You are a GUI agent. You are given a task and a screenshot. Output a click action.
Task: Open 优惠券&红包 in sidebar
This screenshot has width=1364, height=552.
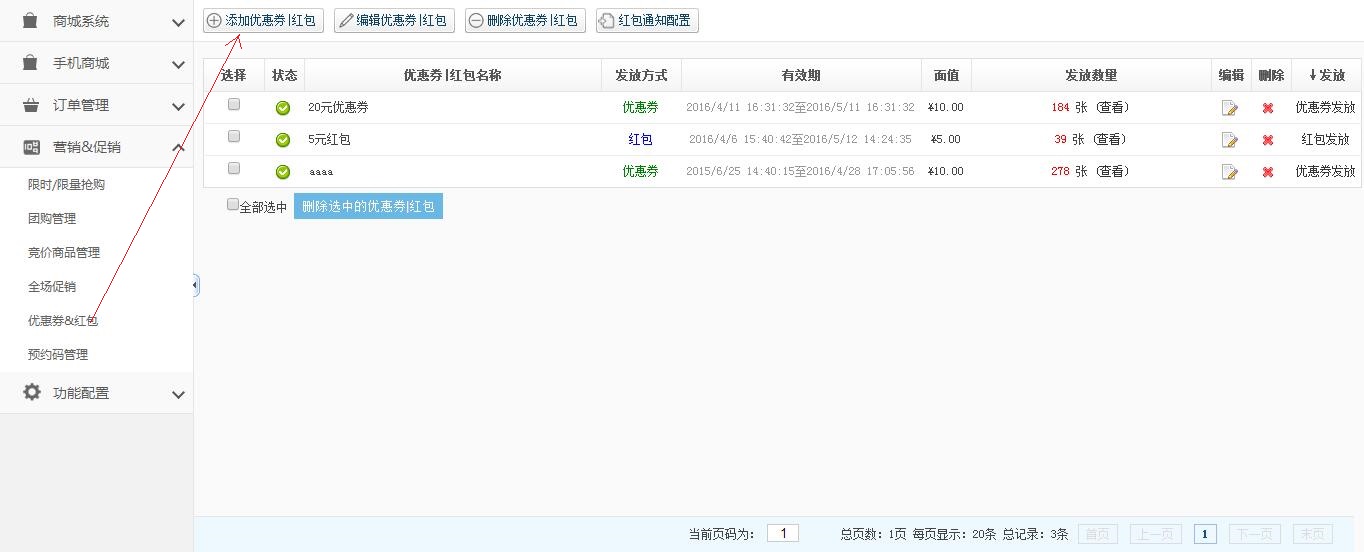63,320
